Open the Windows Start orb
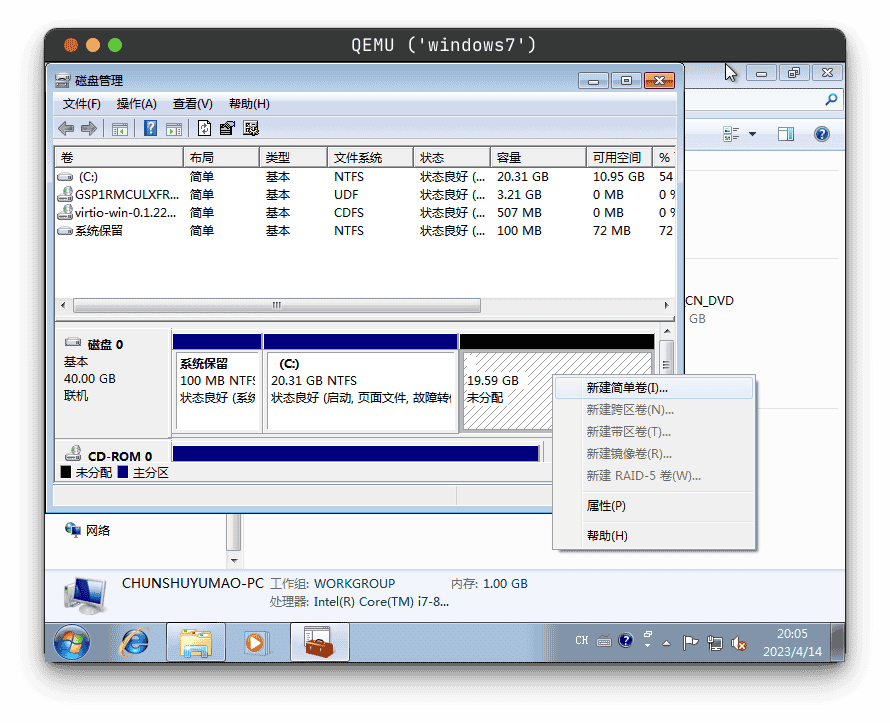This screenshot has height=723, width=890. pos(72,642)
